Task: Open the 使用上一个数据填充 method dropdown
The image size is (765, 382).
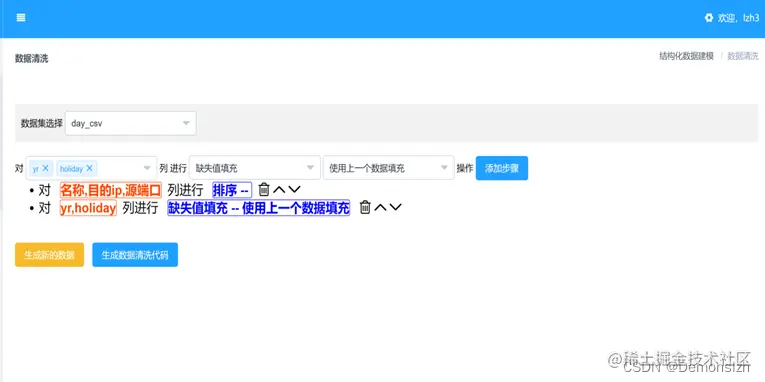Action: coord(388,168)
